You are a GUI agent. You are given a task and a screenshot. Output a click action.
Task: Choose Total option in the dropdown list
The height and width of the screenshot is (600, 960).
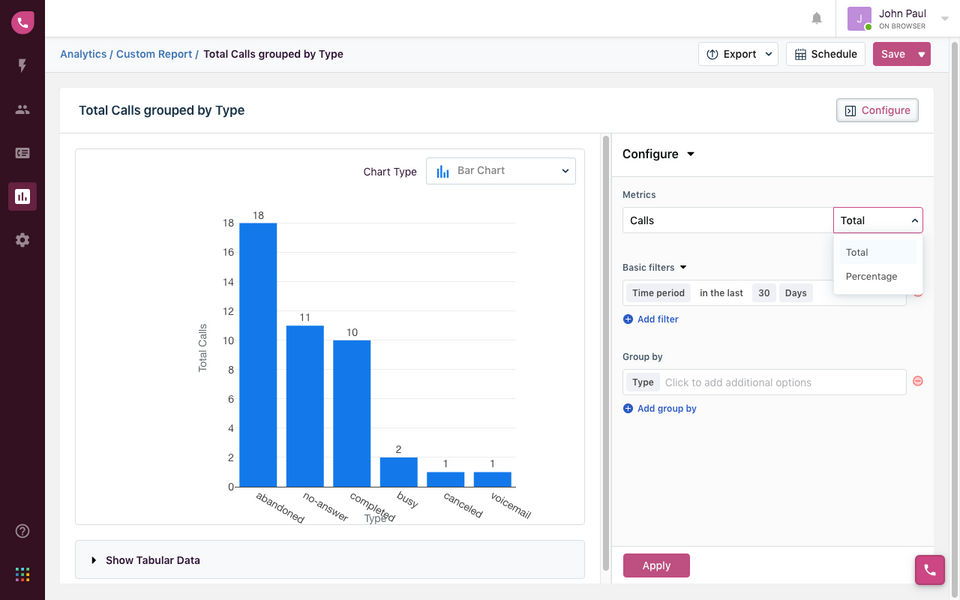857,252
